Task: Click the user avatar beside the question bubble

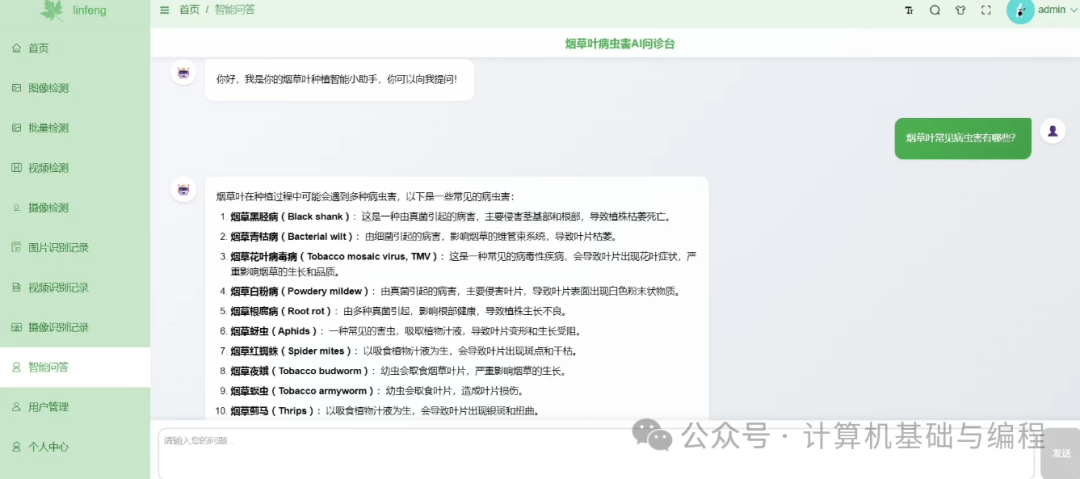Action: pyautogui.click(x=1052, y=131)
